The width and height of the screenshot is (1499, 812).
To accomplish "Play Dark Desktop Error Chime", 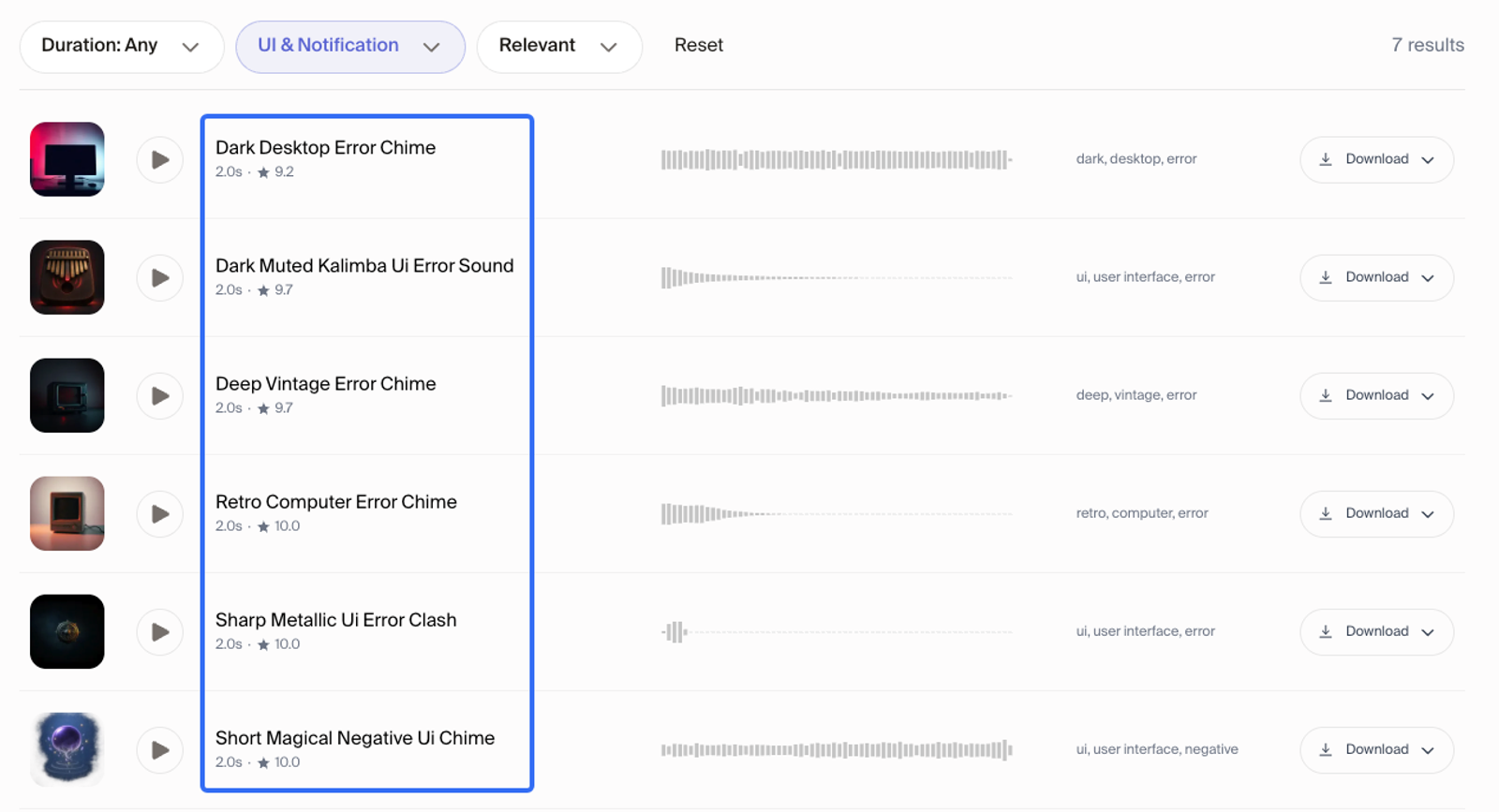I will coord(160,160).
